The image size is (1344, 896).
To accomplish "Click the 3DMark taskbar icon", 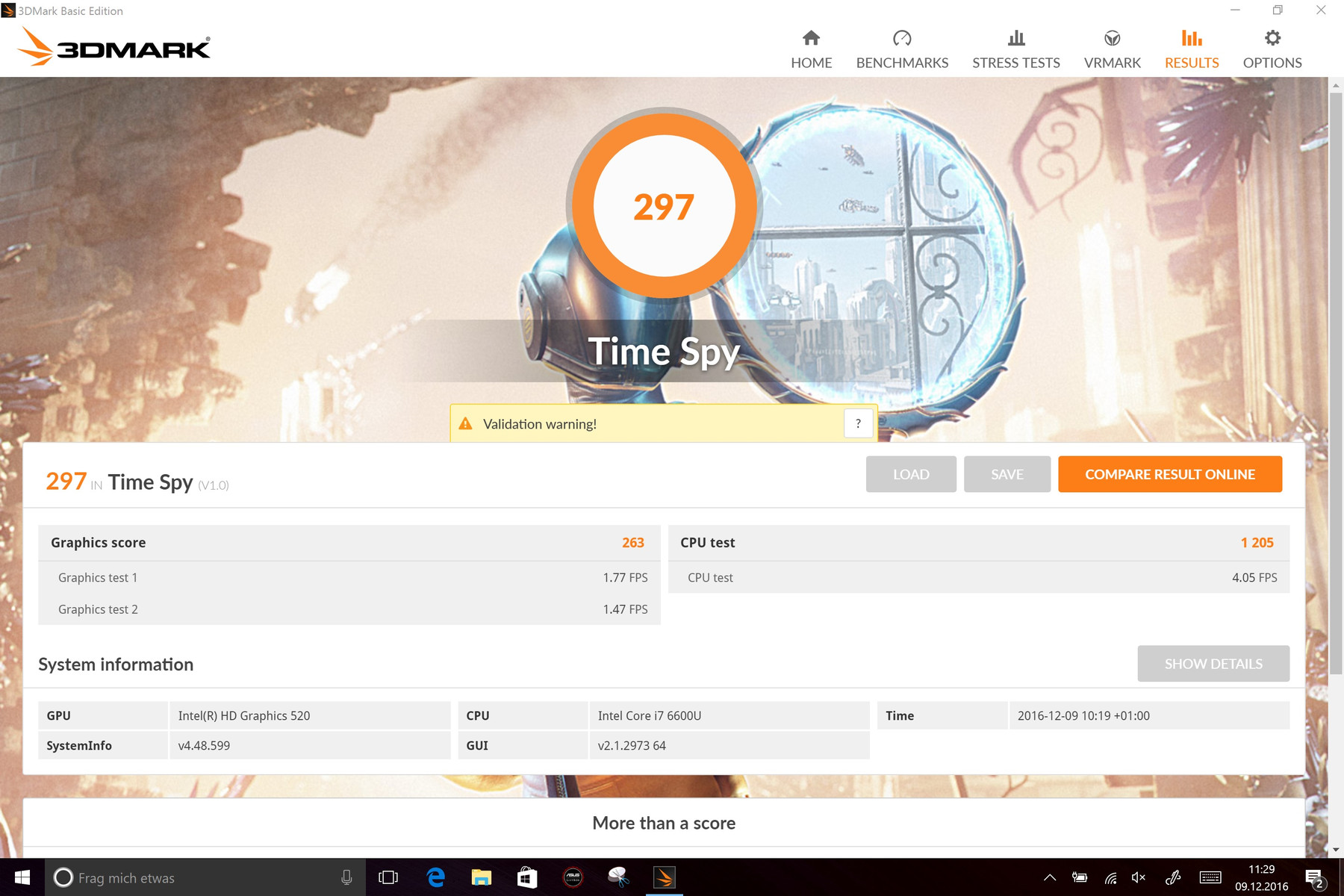I will (x=664, y=877).
